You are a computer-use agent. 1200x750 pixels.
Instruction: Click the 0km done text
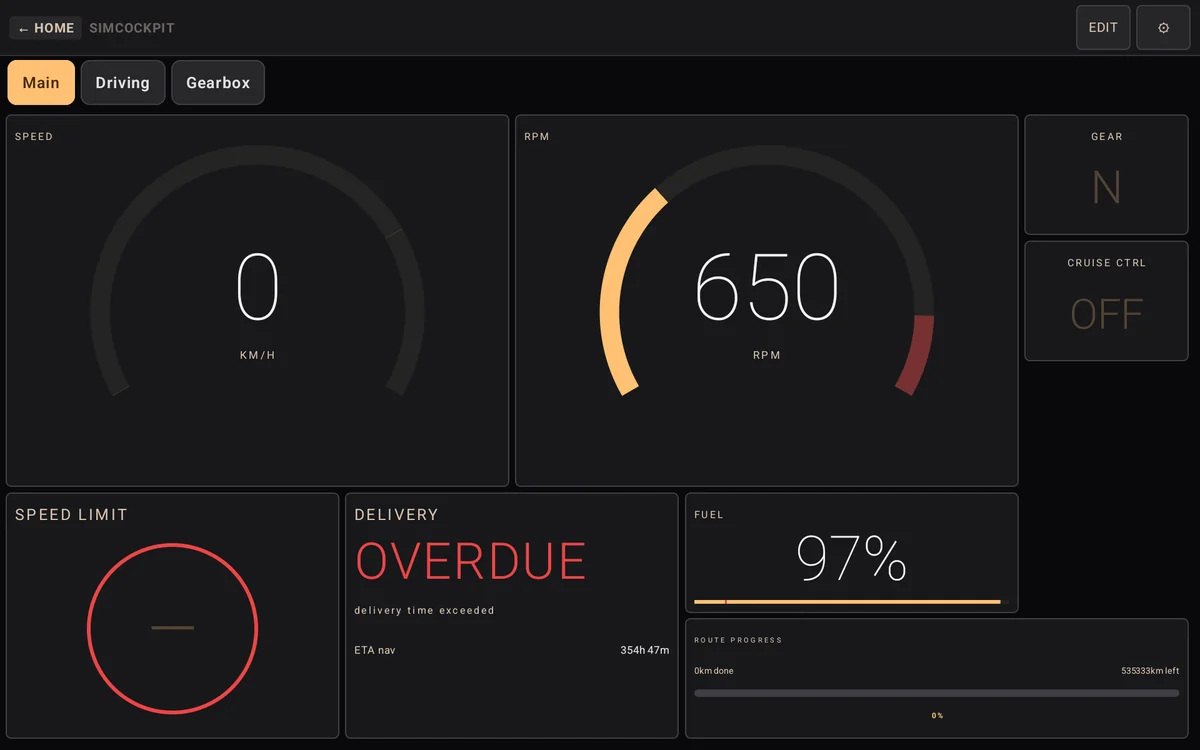click(714, 671)
